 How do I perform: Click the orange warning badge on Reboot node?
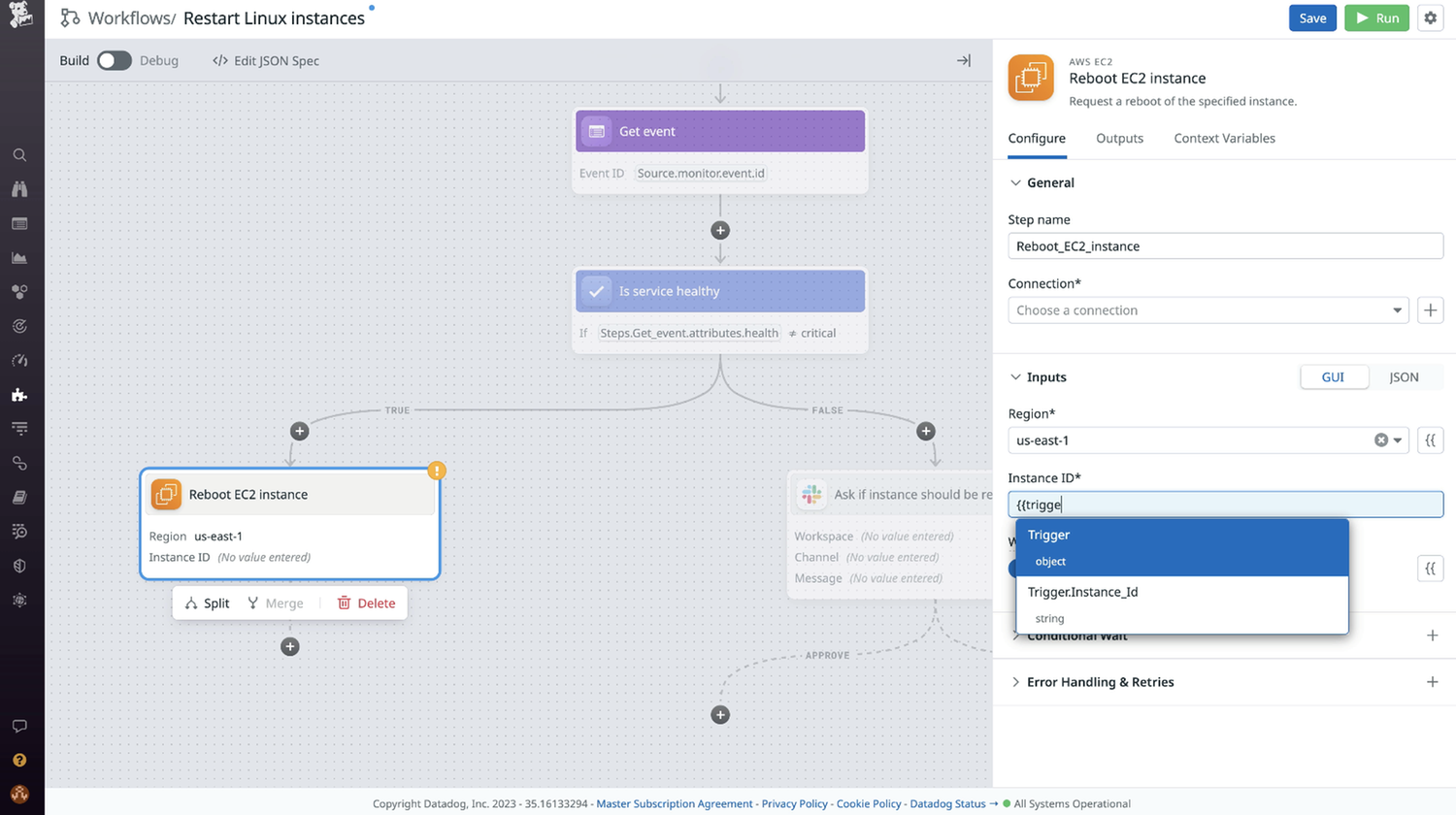coord(437,471)
